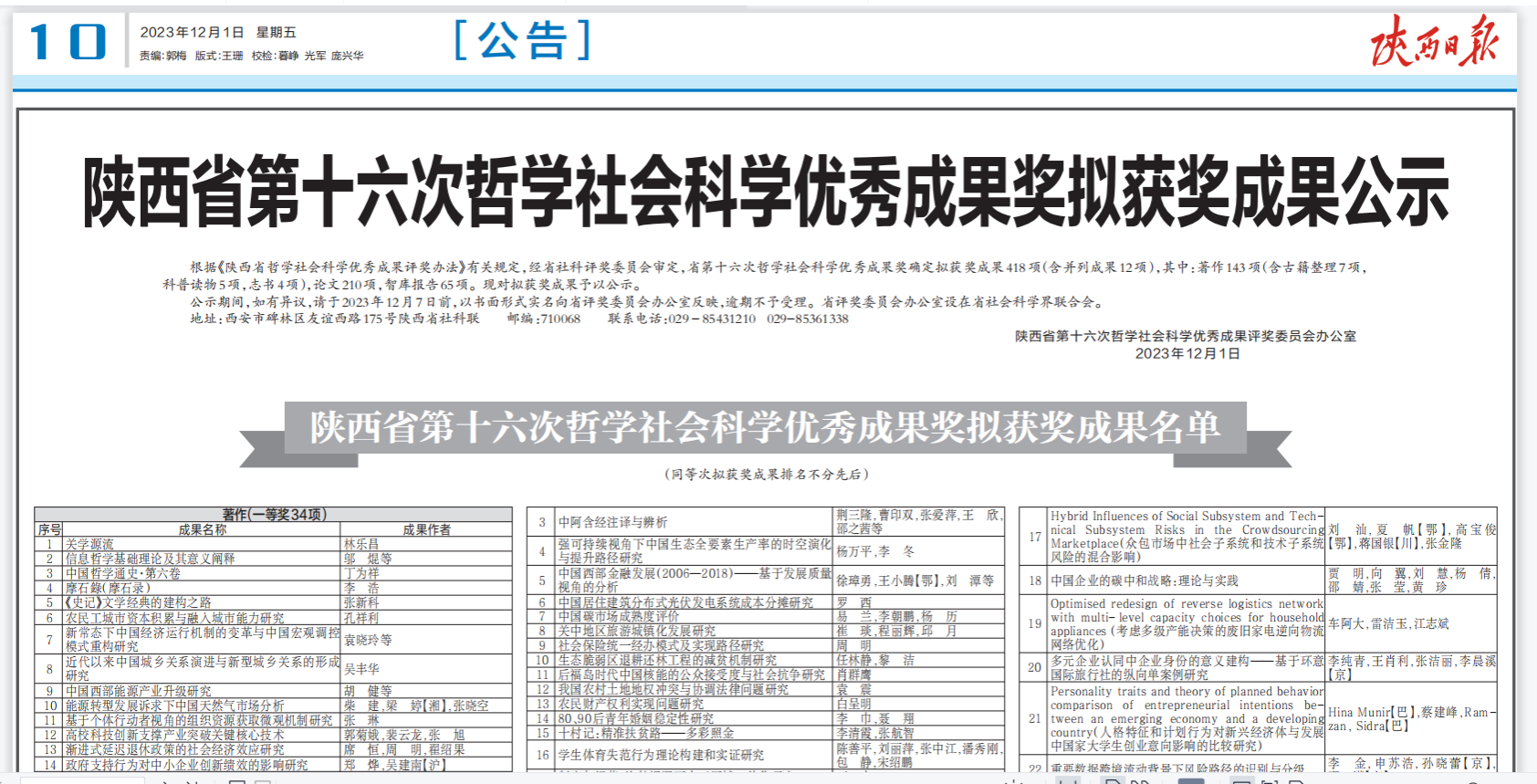Select the entry 中国西部能源产业升级研究
The image size is (1537, 784).
click(x=138, y=691)
